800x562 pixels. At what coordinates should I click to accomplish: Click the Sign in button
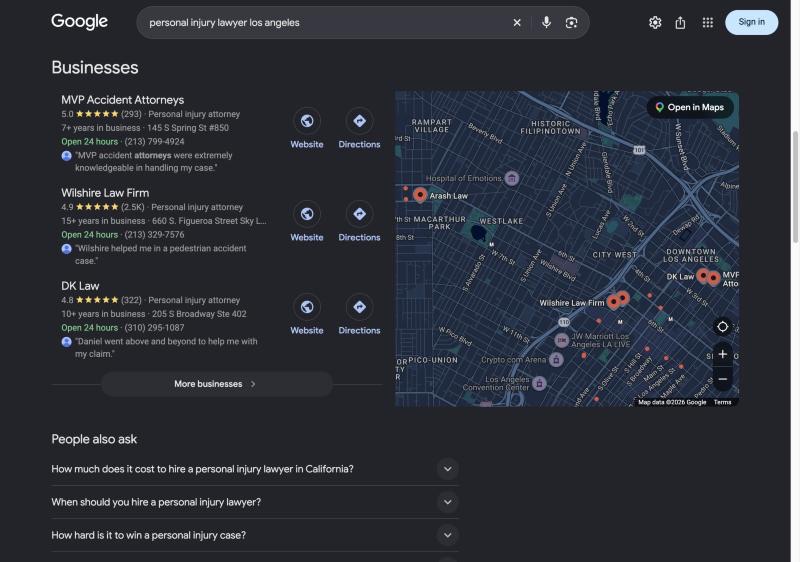click(x=752, y=22)
